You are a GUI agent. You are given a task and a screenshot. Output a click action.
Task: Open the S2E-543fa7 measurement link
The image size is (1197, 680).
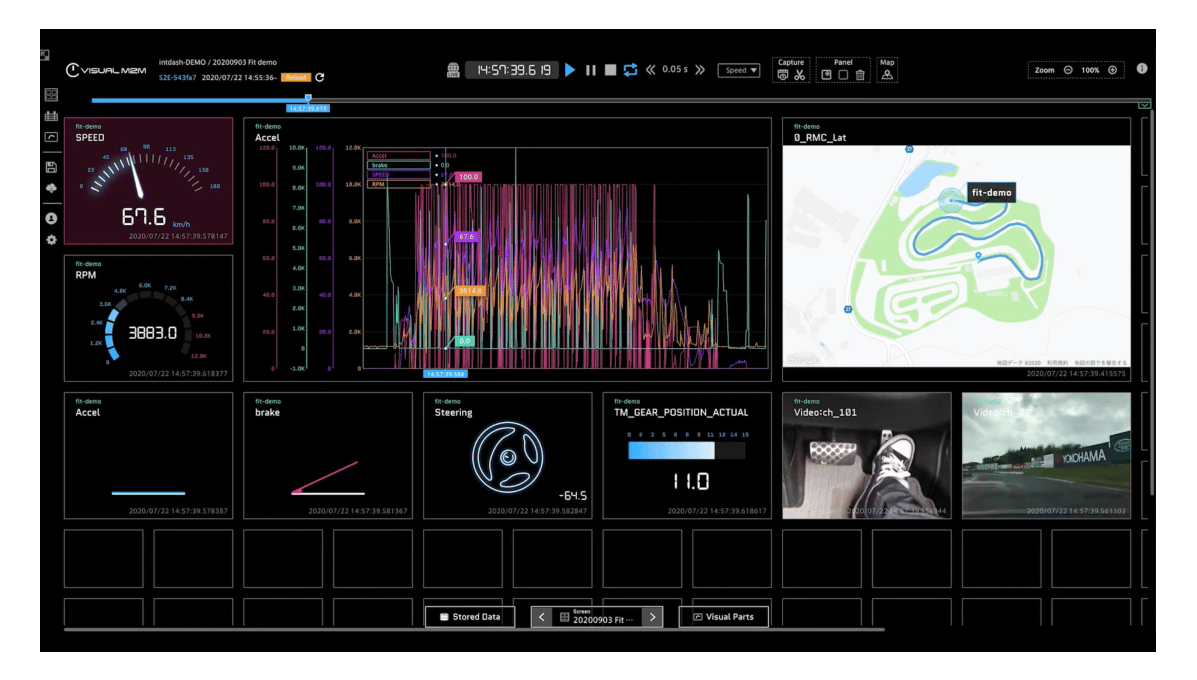178,78
